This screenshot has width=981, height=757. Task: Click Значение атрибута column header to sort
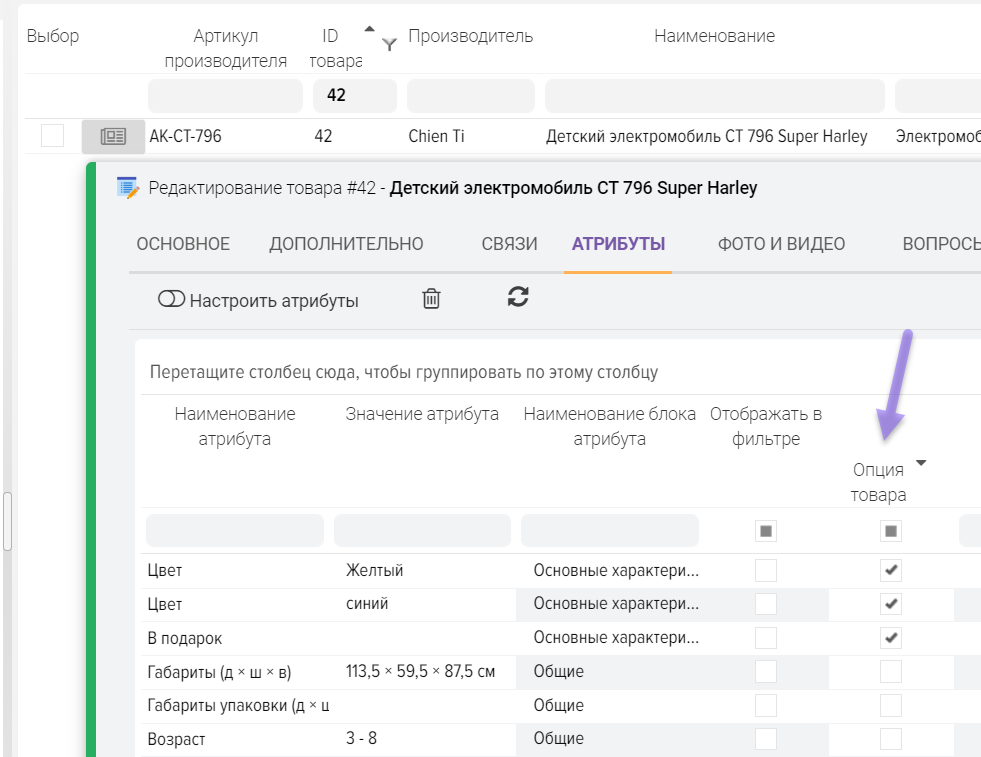(x=422, y=415)
